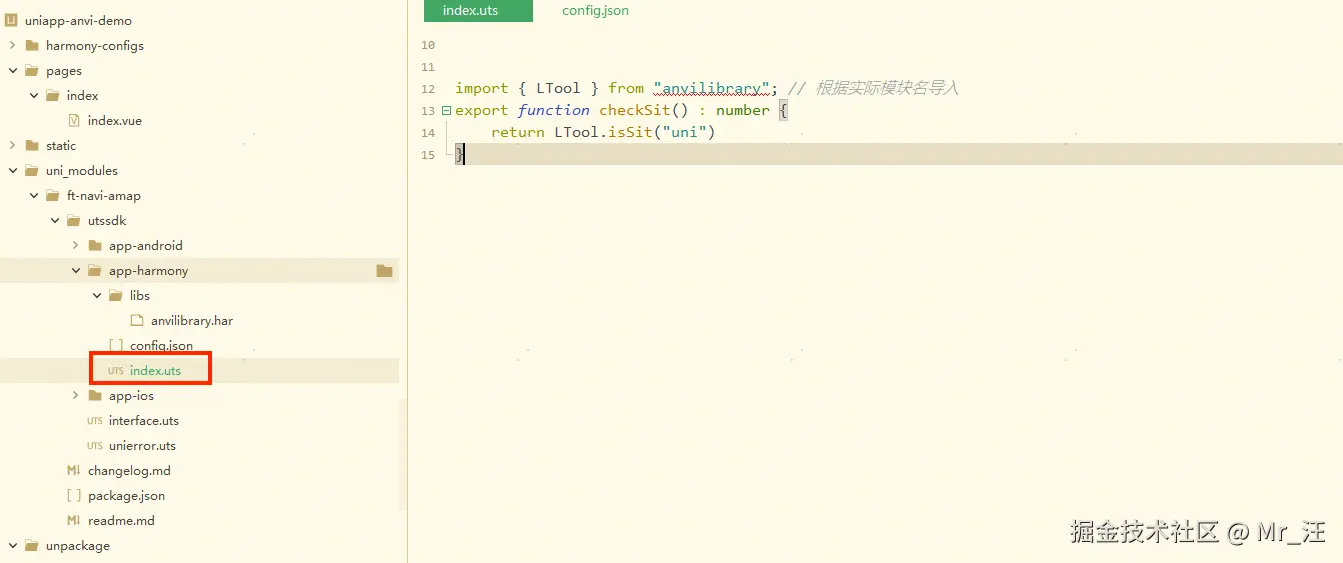Click the uni_modules folder icon

click(x=32, y=170)
